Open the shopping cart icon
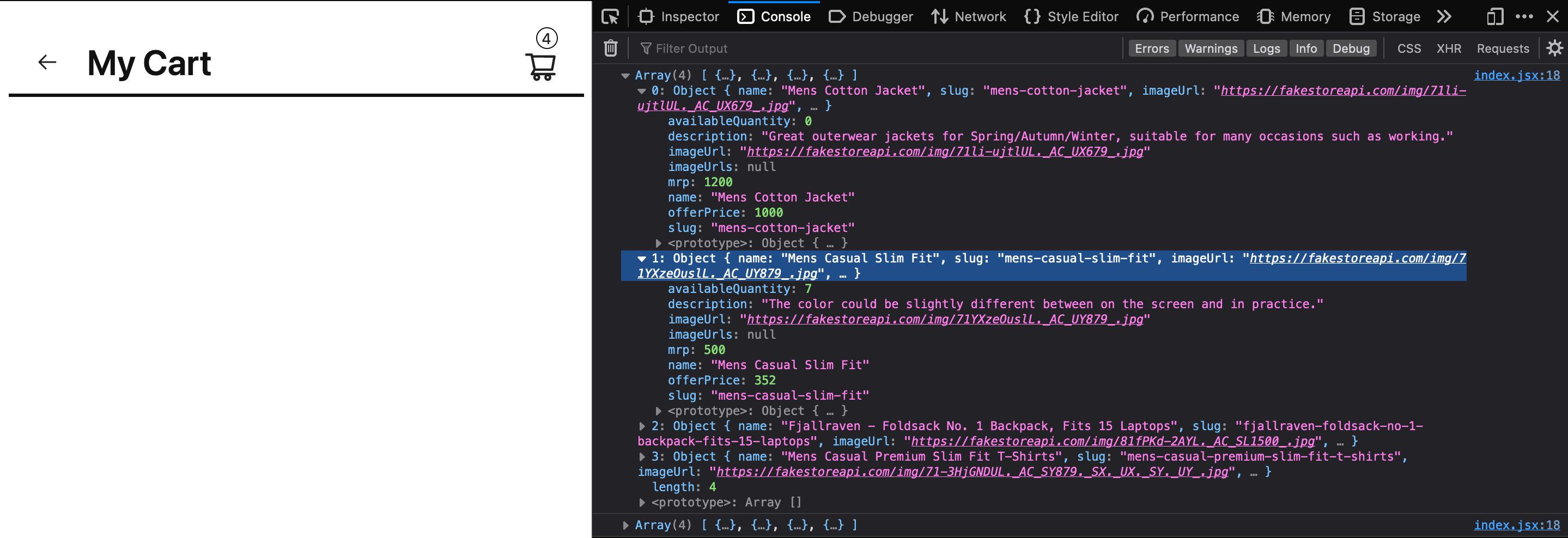Viewport: 1568px width, 538px height. pos(540,67)
